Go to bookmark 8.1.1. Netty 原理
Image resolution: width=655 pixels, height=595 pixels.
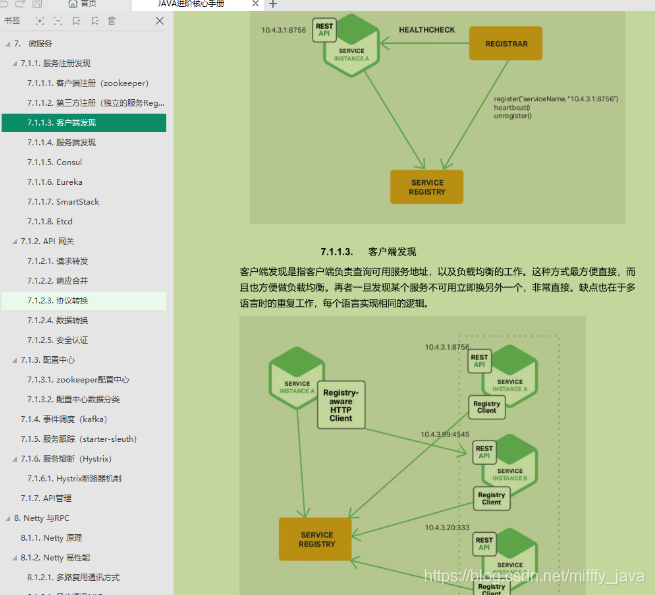[51, 538]
